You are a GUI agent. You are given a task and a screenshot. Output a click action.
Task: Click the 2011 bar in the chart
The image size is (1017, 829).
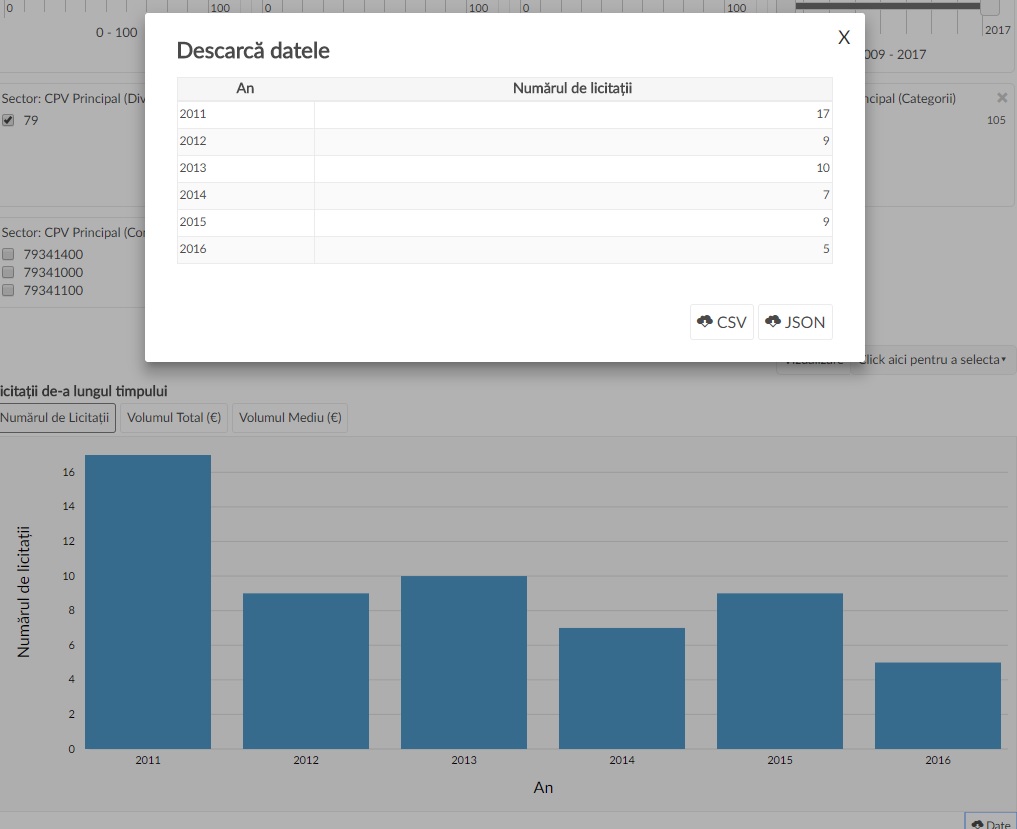pos(148,601)
